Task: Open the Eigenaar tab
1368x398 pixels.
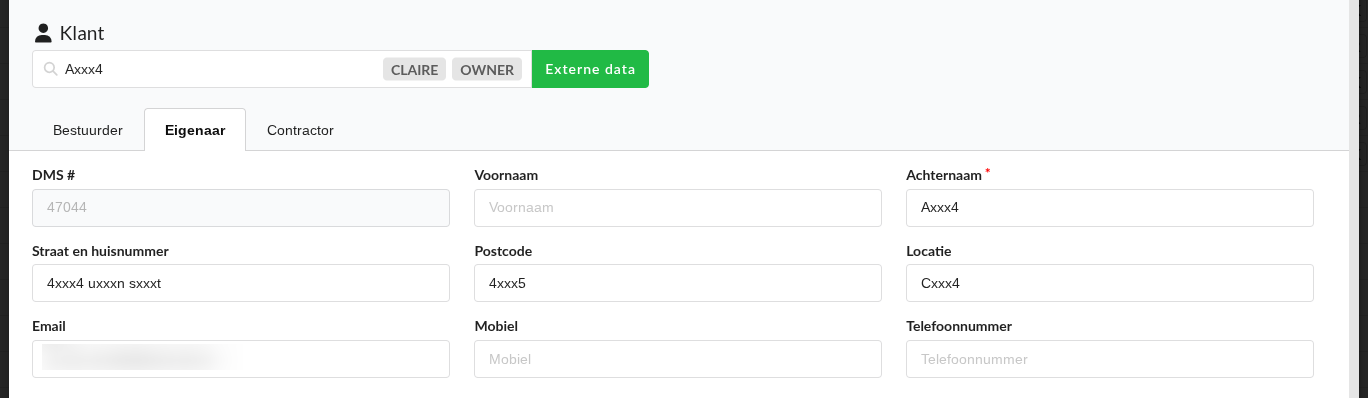Action: [x=195, y=130]
